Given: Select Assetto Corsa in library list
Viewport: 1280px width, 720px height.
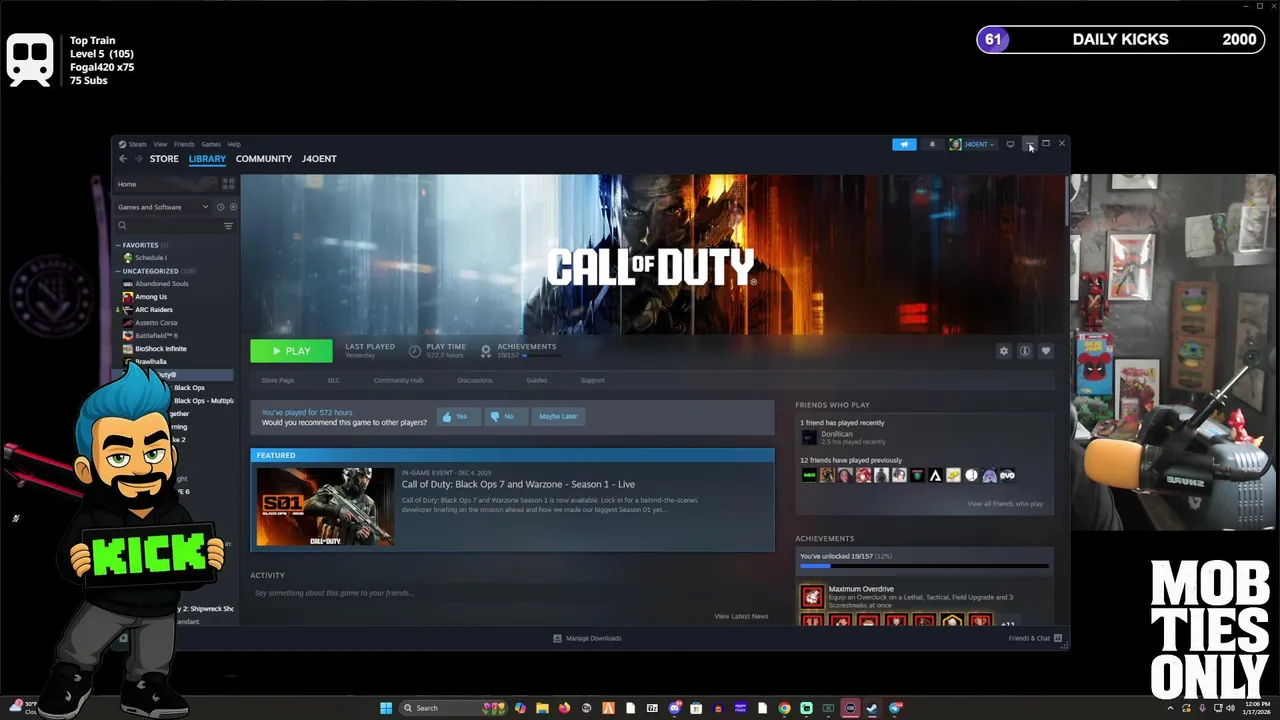Looking at the screenshot, I should tap(156, 323).
